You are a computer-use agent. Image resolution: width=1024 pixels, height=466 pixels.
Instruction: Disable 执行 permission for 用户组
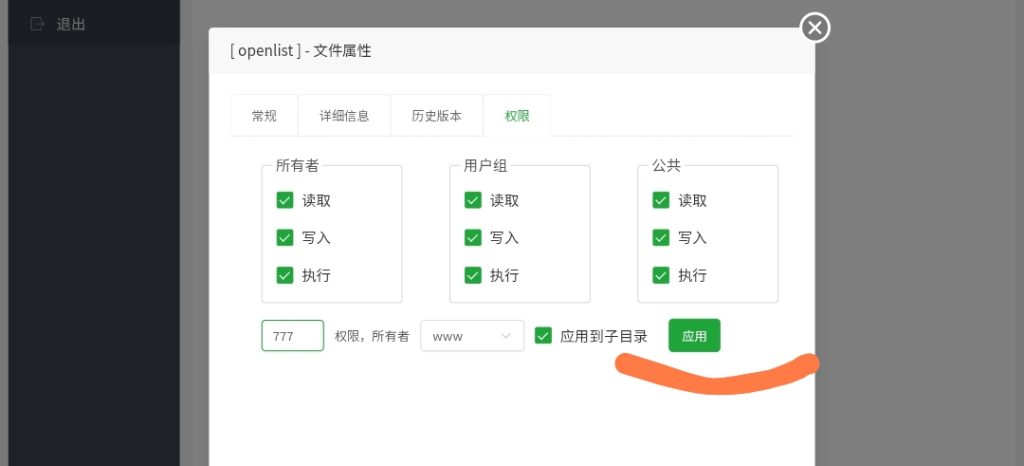click(x=473, y=275)
